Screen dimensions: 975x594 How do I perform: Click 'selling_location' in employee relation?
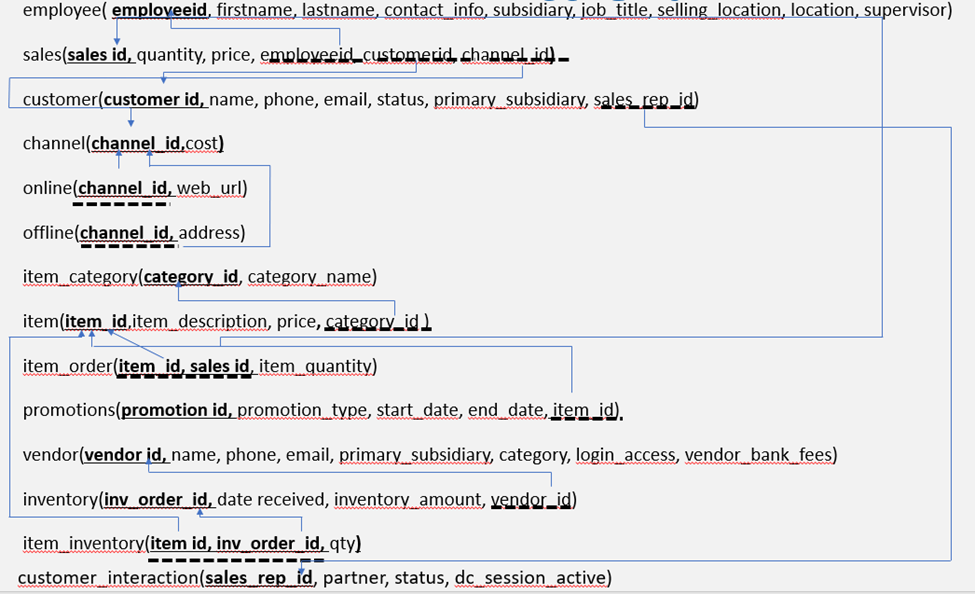721,11
